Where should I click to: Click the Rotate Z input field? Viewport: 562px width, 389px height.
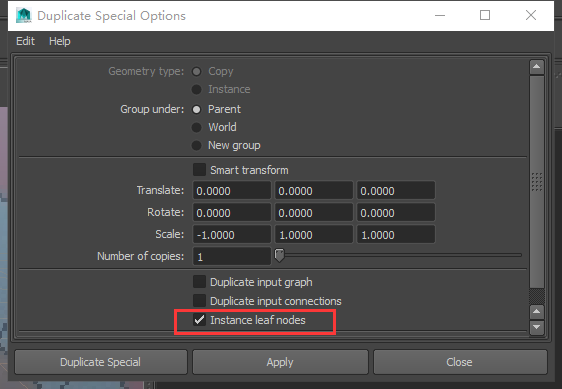click(396, 212)
